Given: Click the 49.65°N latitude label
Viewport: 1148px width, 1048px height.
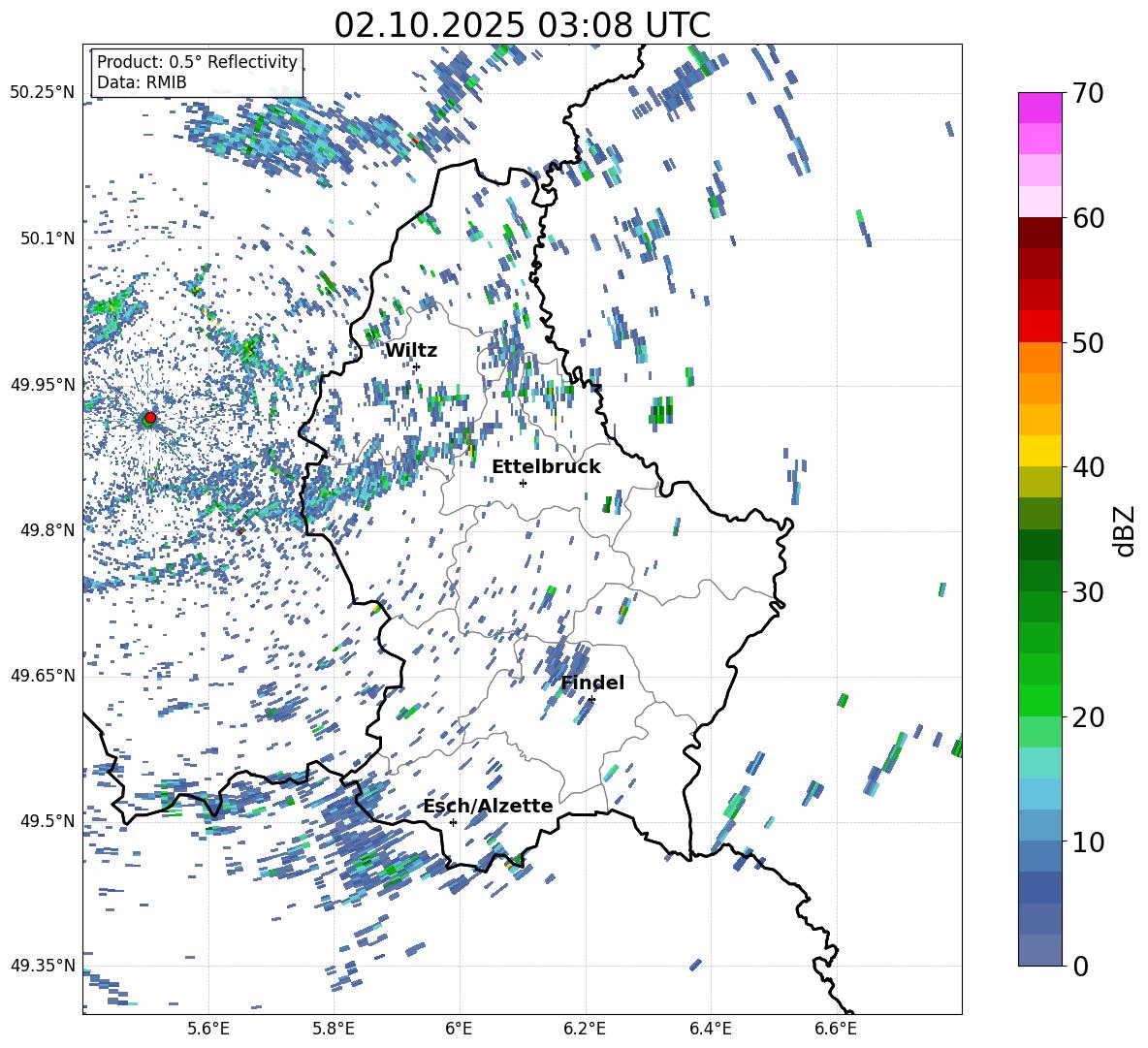Looking at the screenshot, I should pos(43,675).
